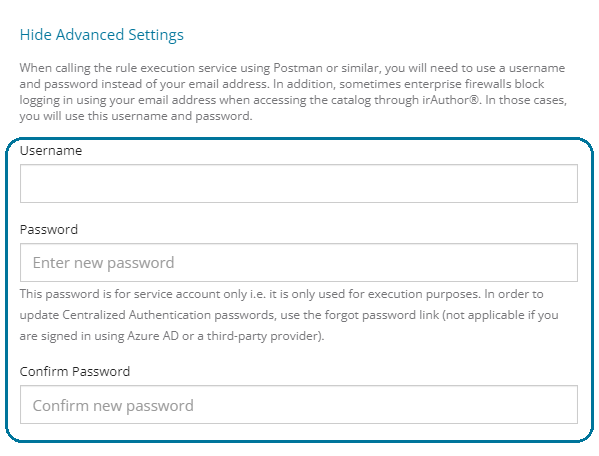The image size is (599, 456).
Task: Click the 'Enter new password' placeholder text
Action: [x=104, y=263]
